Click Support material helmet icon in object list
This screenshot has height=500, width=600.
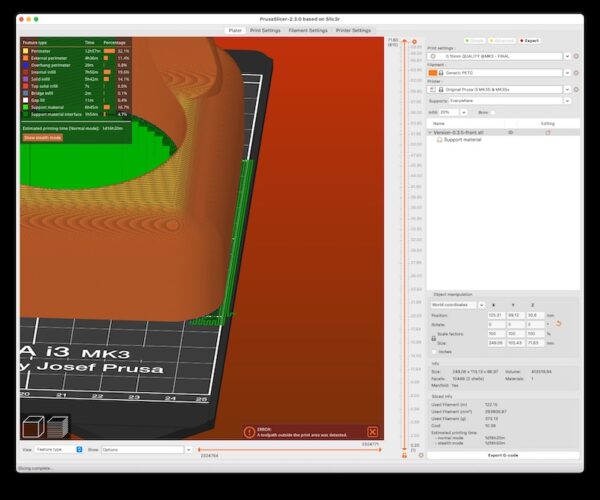pyautogui.click(x=439, y=140)
